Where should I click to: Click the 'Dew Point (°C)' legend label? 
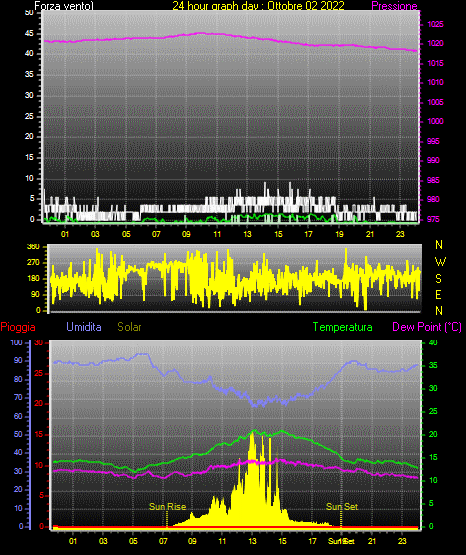[x=427, y=327]
